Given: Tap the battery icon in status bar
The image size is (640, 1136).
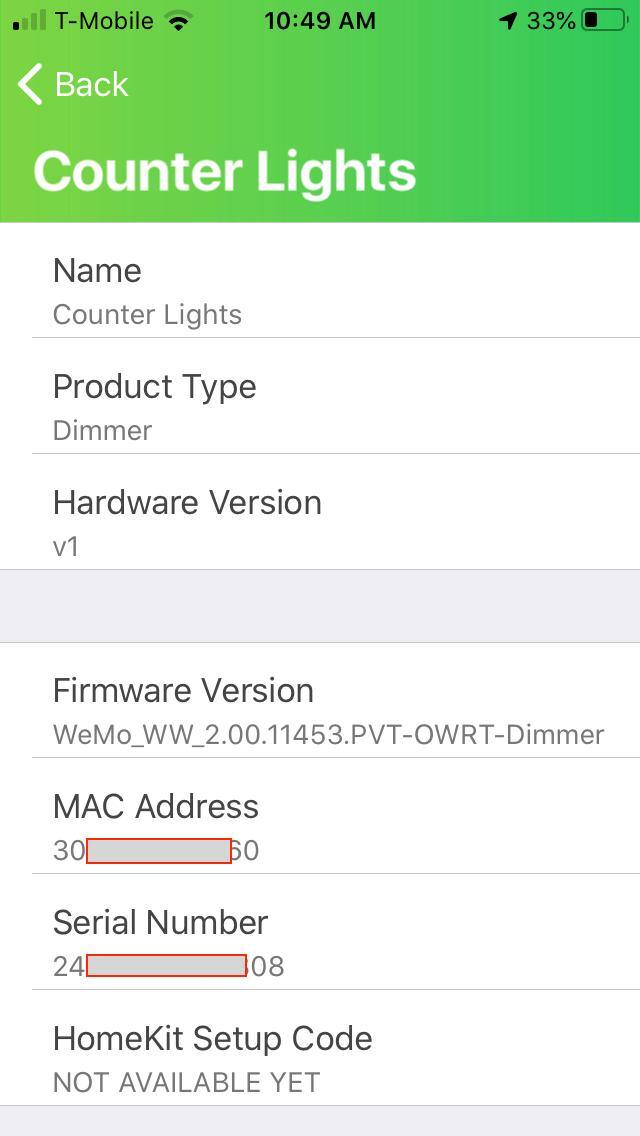Looking at the screenshot, I should pyautogui.click(x=604, y=20).
